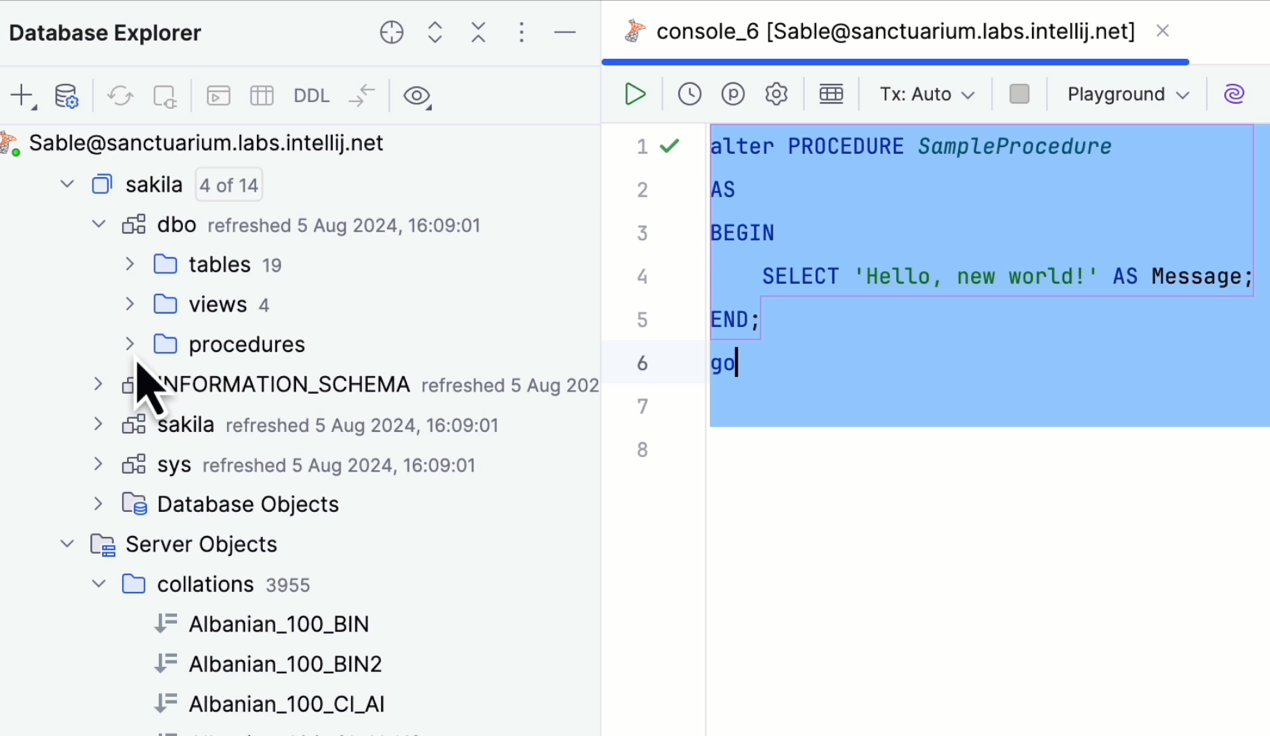Click the New (plus) icon in Database Explorer
The height and width of the screenshot is (736, 1270).
(22, 96)
